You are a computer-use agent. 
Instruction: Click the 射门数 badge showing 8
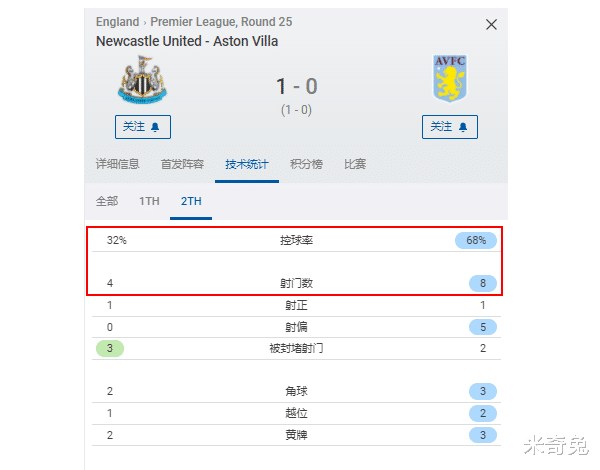click(483, 283)
